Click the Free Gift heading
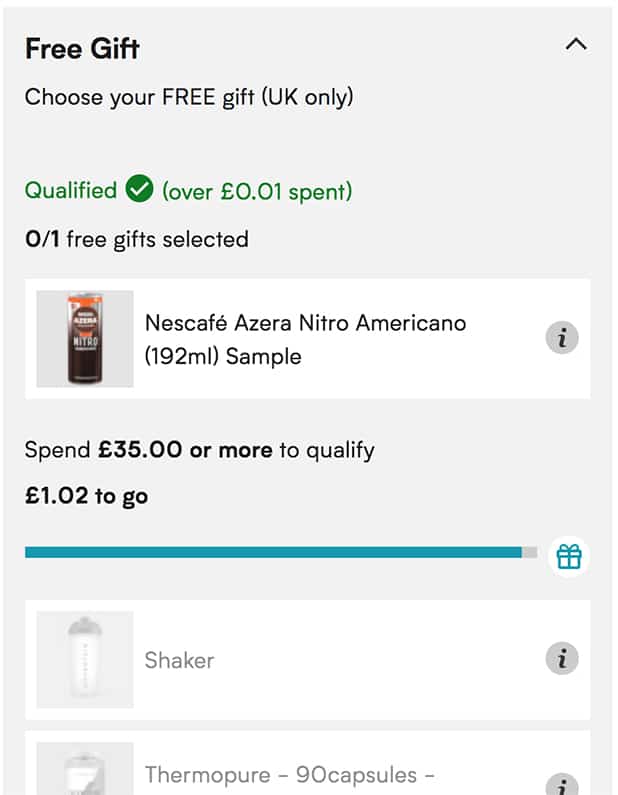The width and height of the screenshot is (618, 795). pos(82,48)
